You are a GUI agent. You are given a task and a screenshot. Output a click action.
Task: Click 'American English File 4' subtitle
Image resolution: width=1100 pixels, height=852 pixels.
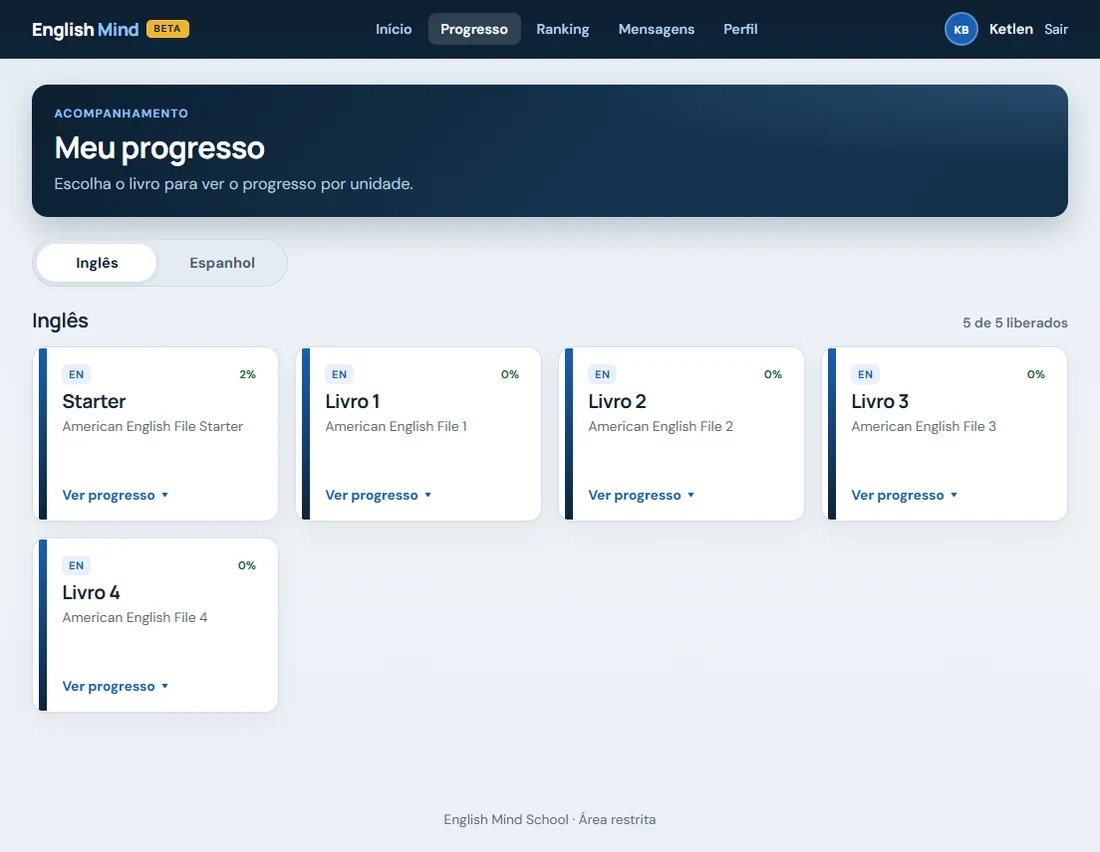click(x=135, y=618)
